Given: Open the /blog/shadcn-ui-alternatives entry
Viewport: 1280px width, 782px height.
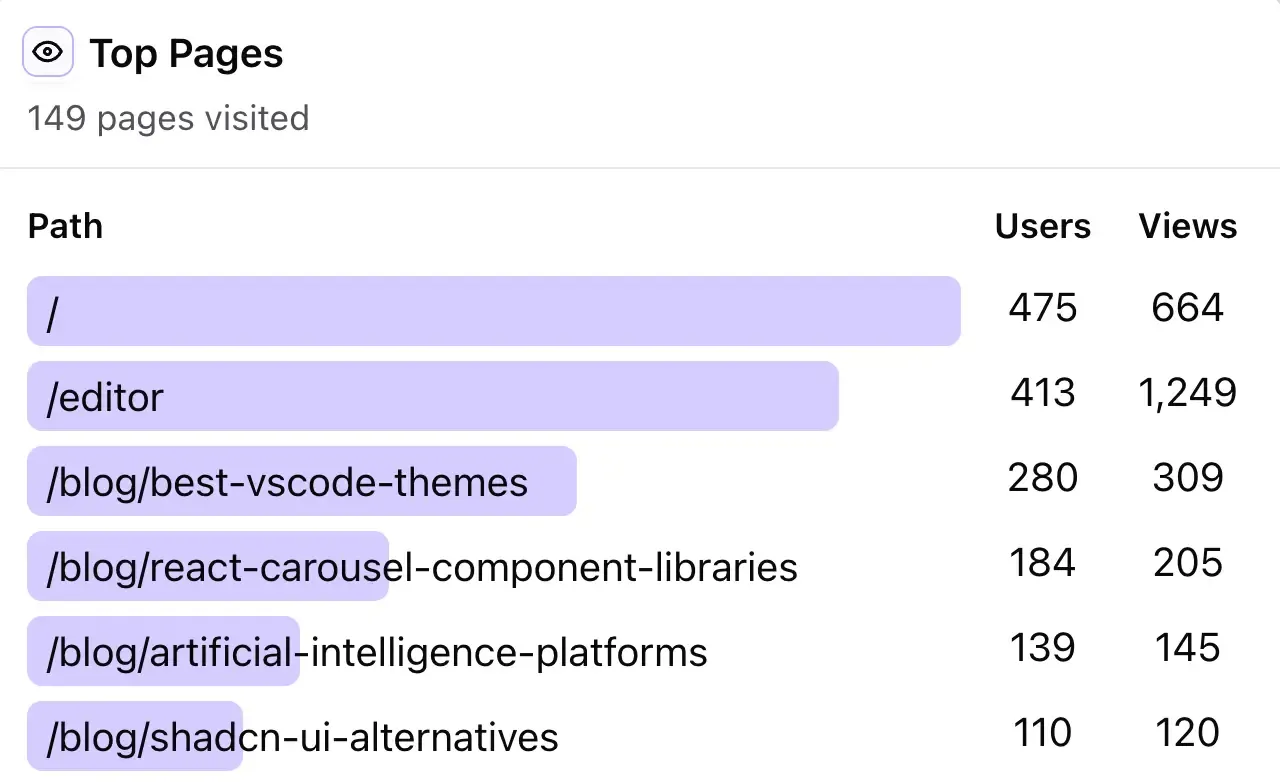Looking at the screenshot, I should coord(300,737).
